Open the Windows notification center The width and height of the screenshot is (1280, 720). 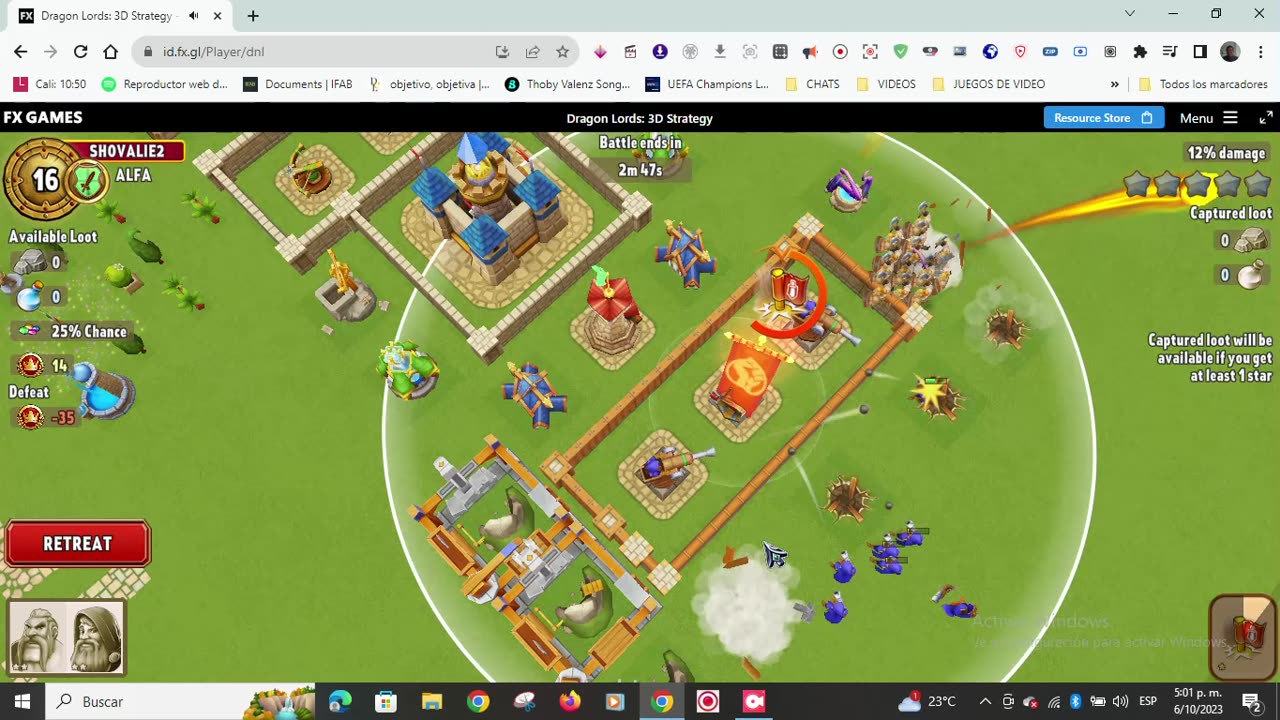click(x=1251, y=702)
